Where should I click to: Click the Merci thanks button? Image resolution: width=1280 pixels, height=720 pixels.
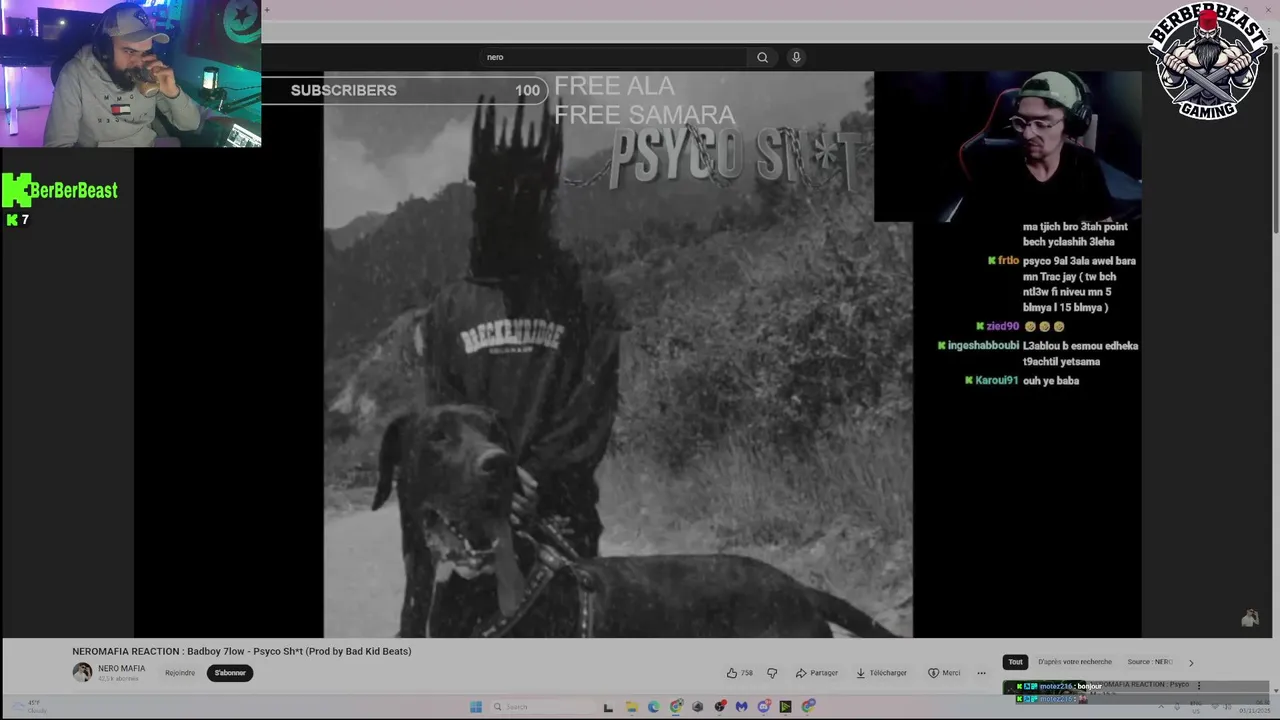(944, 673)
